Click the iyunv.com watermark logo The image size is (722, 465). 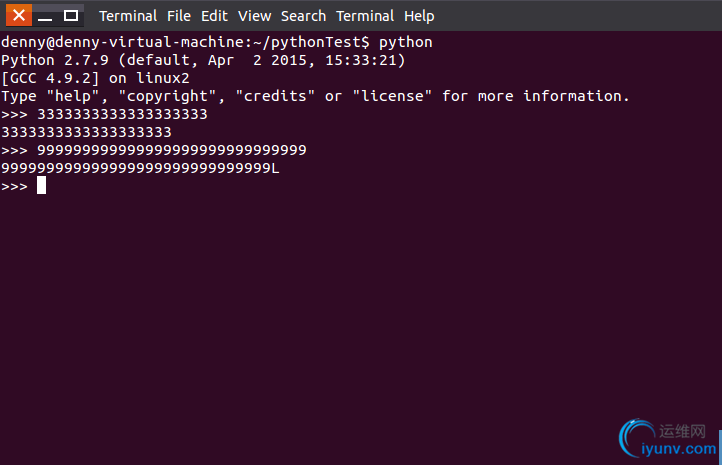[x=635, y=436]
